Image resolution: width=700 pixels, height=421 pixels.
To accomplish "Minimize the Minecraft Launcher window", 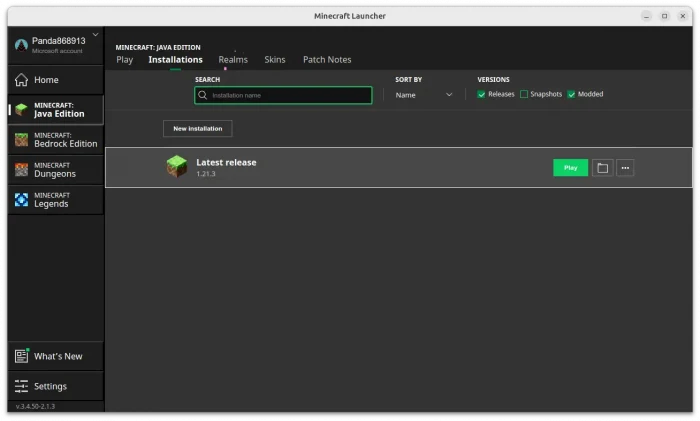I will pyautogui.click(x=646, y=16).
